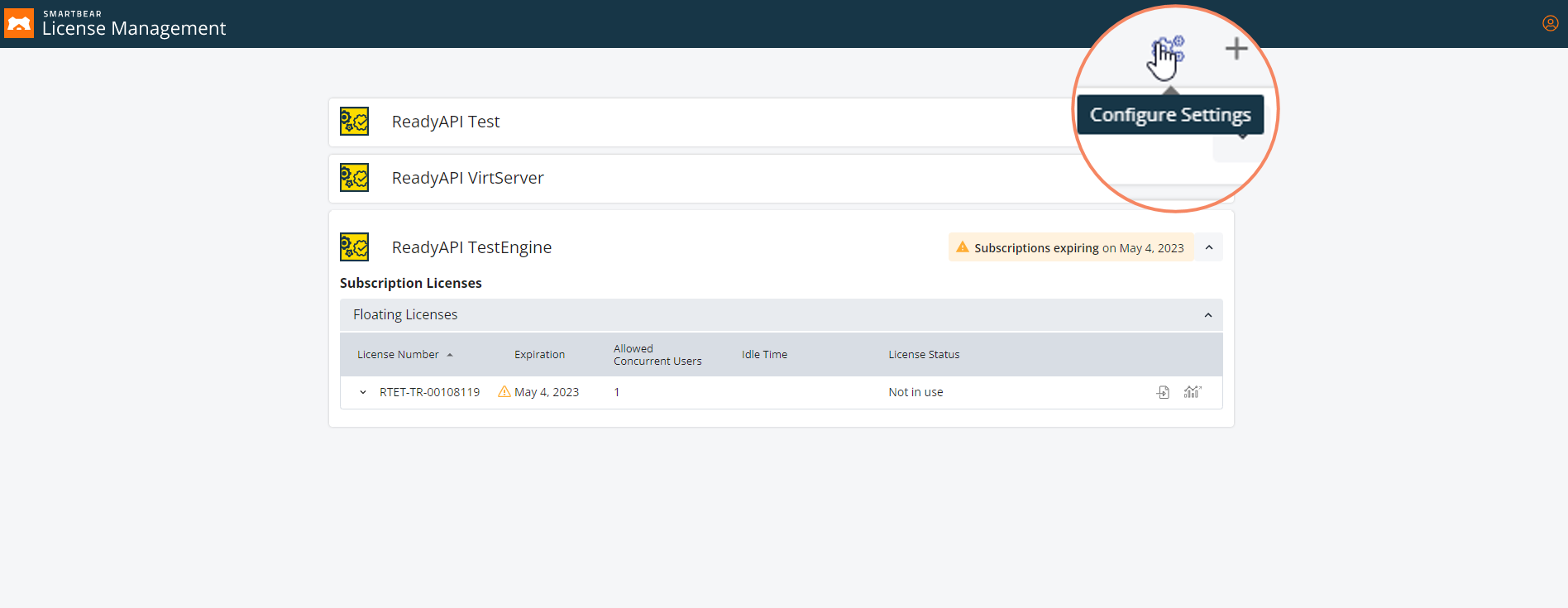
Task: Click the ReadyAPI Test product icon
Action: point(355,122)
